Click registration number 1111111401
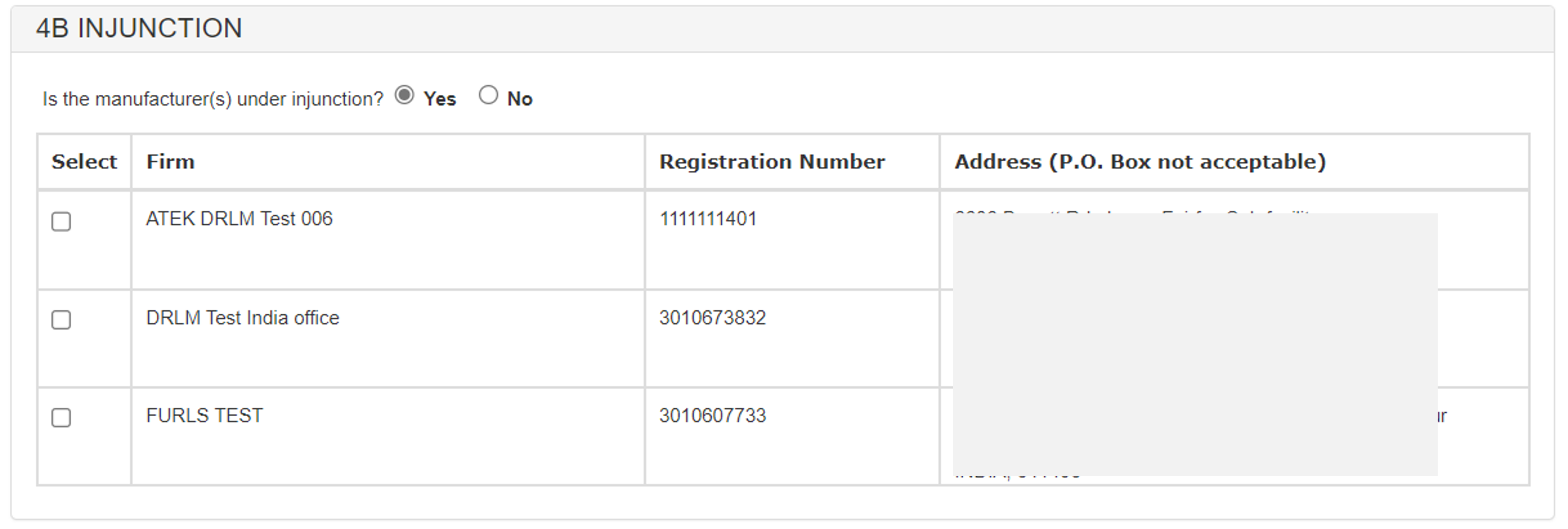 (x=708, y=219)
